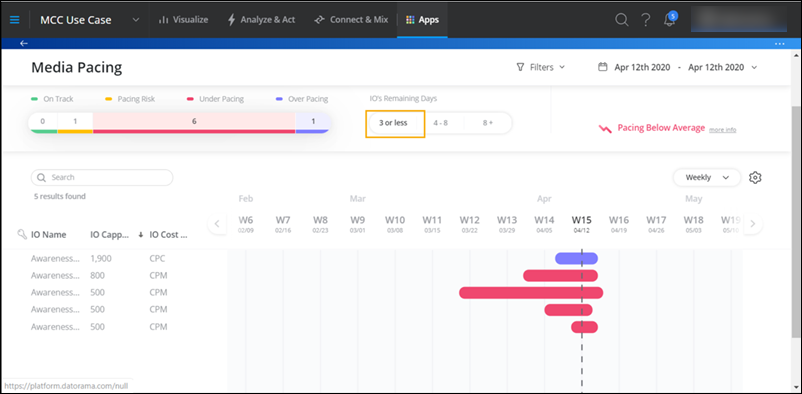This screenshot has width=802, height=394.
Task: Click the Apr 12th 2020 end date
Action: click(x=716, y=67)
